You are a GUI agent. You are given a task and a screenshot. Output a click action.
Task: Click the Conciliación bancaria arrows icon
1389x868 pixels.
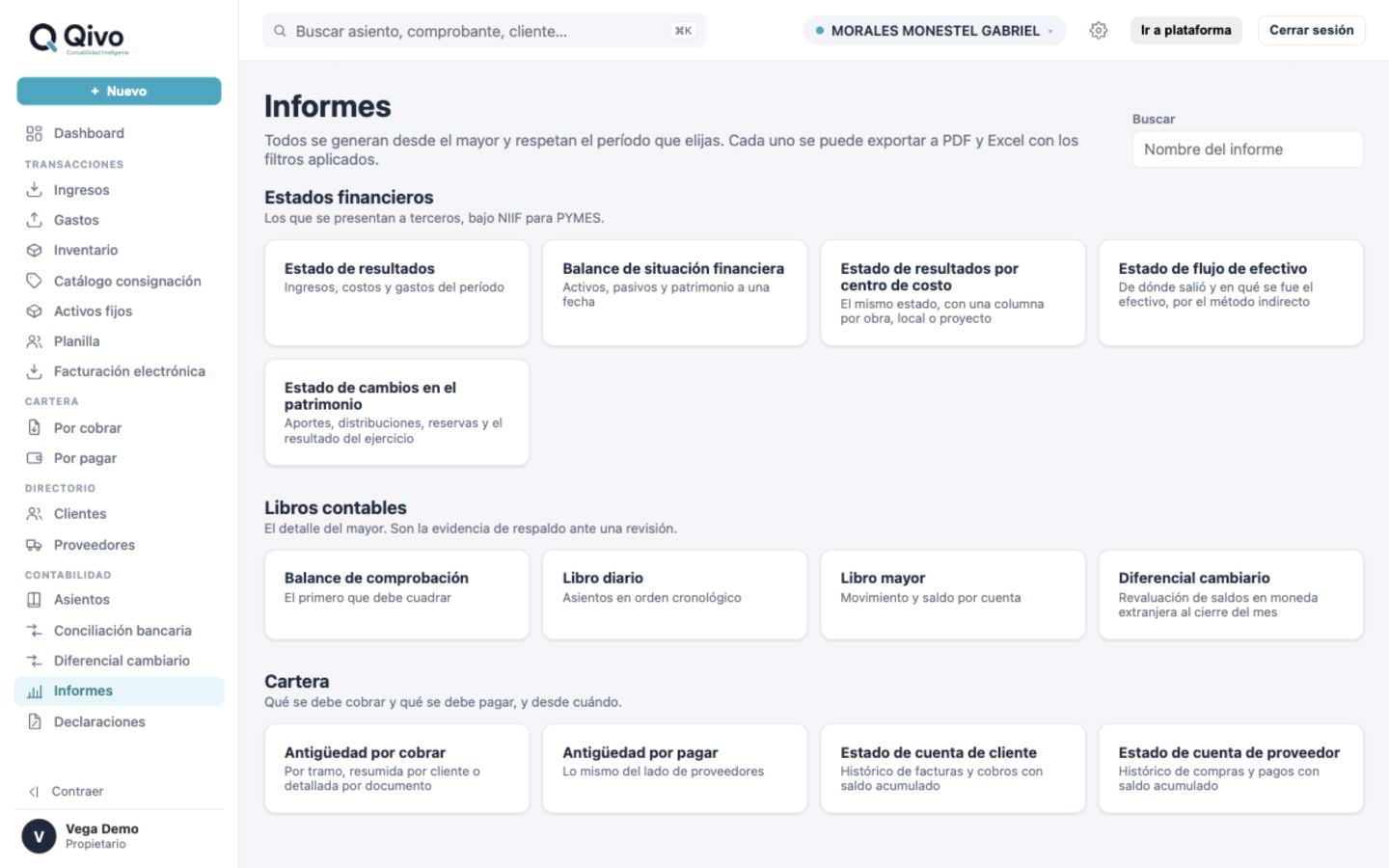pos(34,631)
